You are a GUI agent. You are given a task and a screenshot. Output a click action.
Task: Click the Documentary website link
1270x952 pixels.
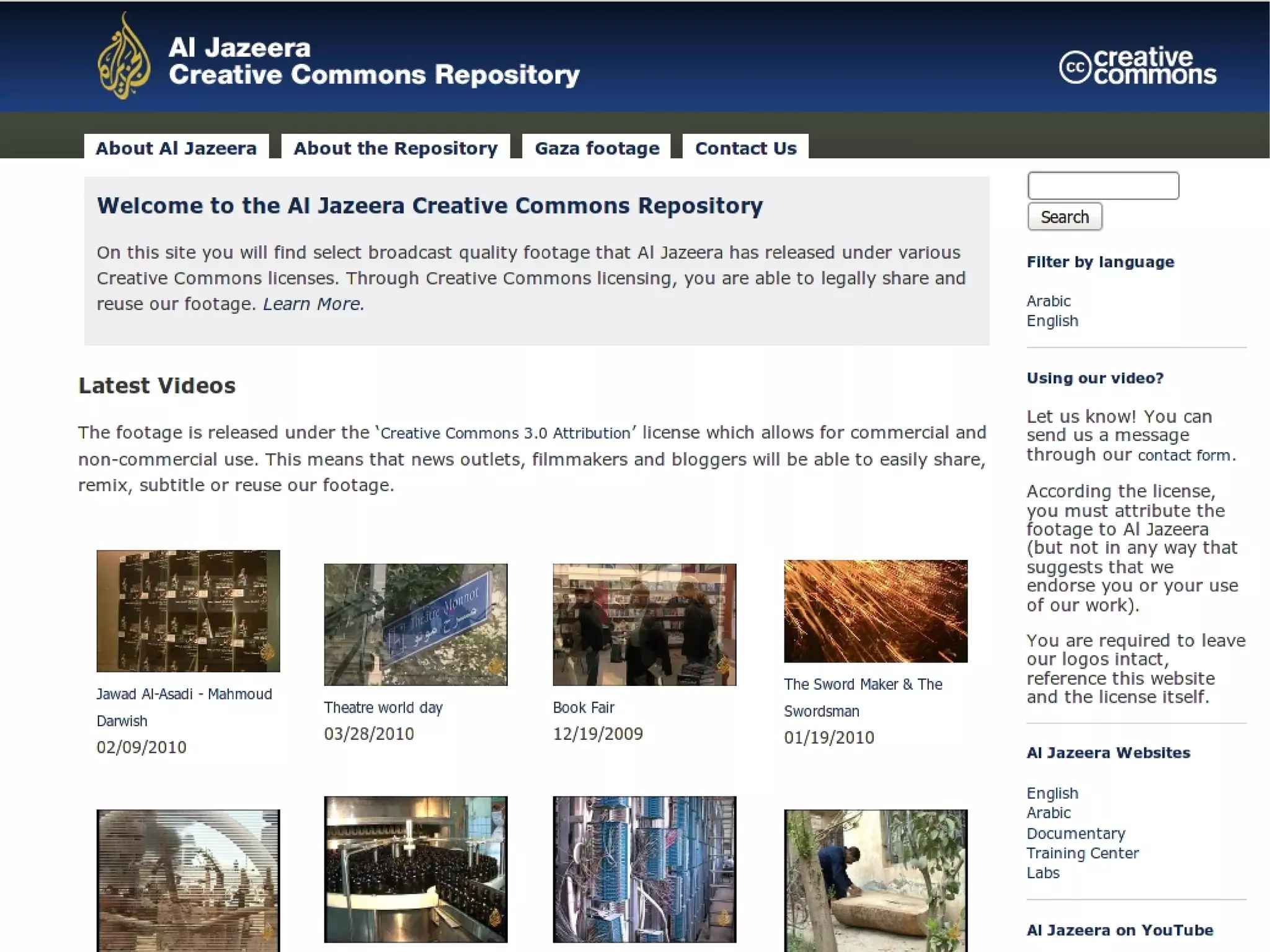(x=1075, y=833)
